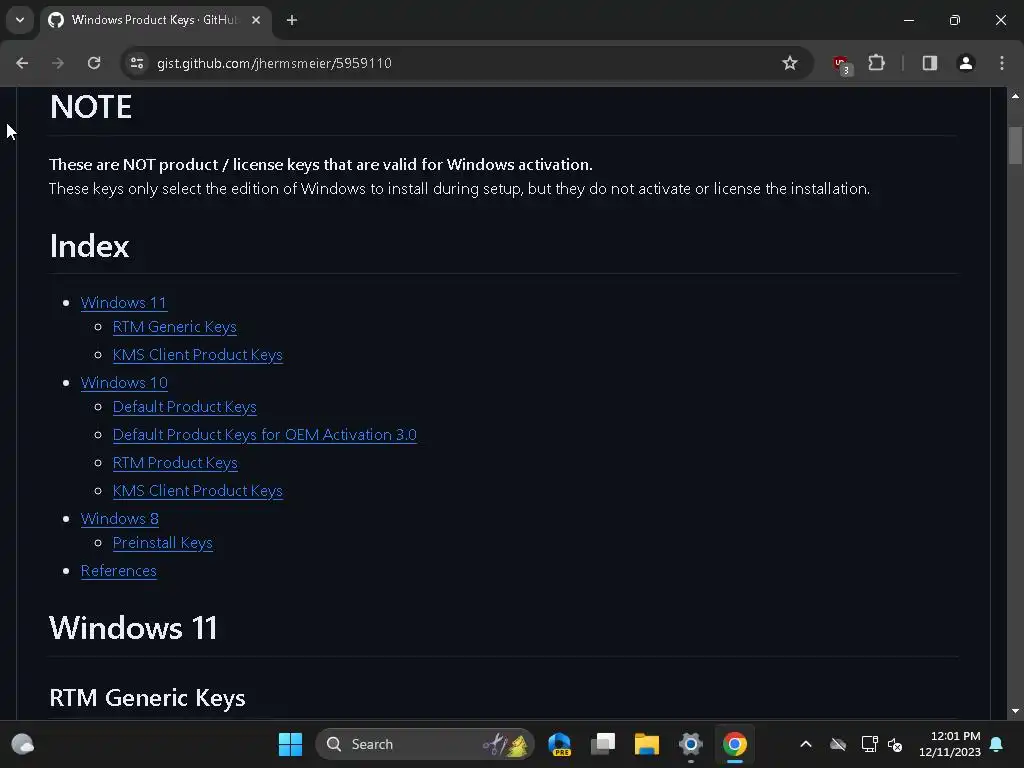Open Default Product Keys for OEM Activation 3.0
The height and width of the screenshot is (768, 1024).
(x=264, y=435)
